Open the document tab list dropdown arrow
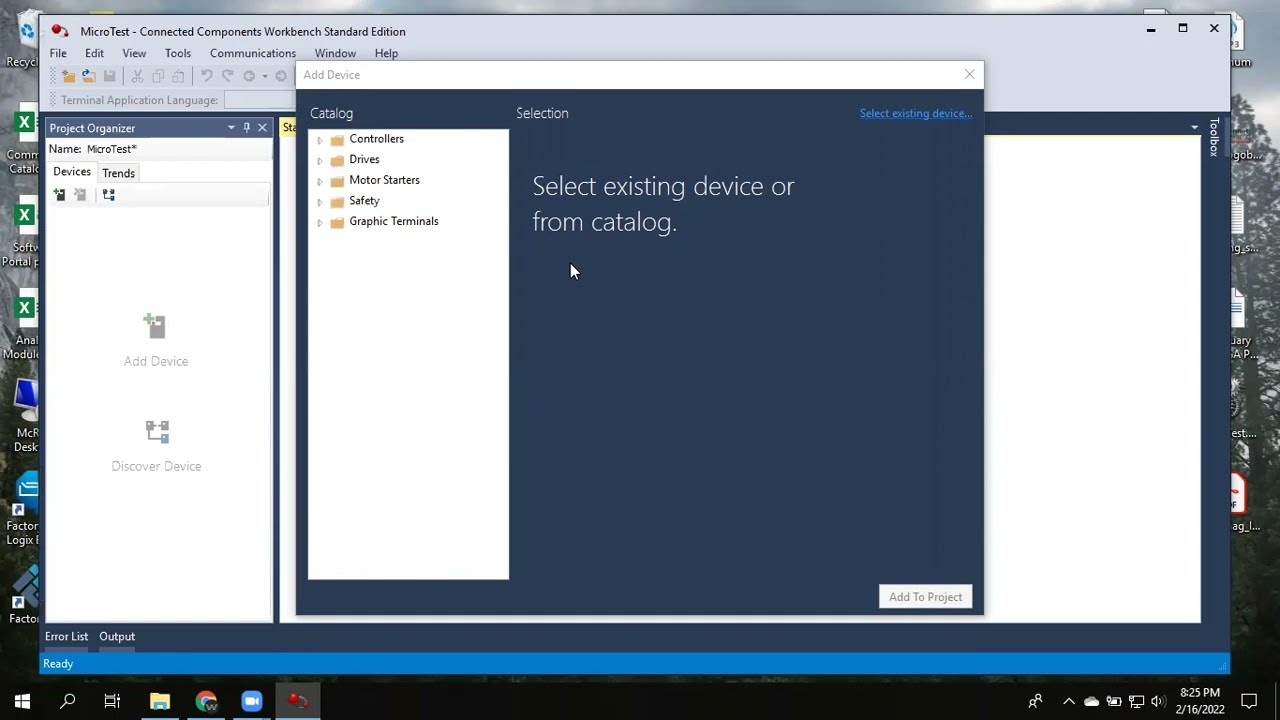The image size is (1280, 720). [1194, 128]
